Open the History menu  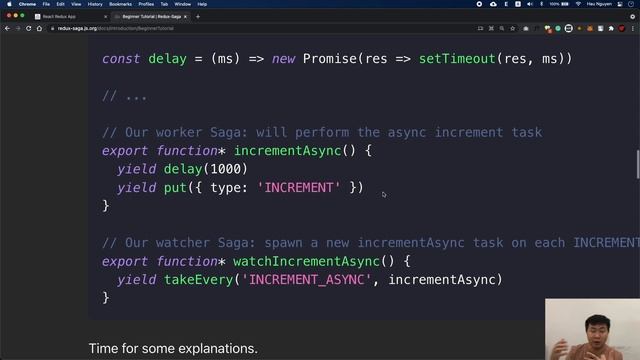pyautogui.click(x=95, y=4)
